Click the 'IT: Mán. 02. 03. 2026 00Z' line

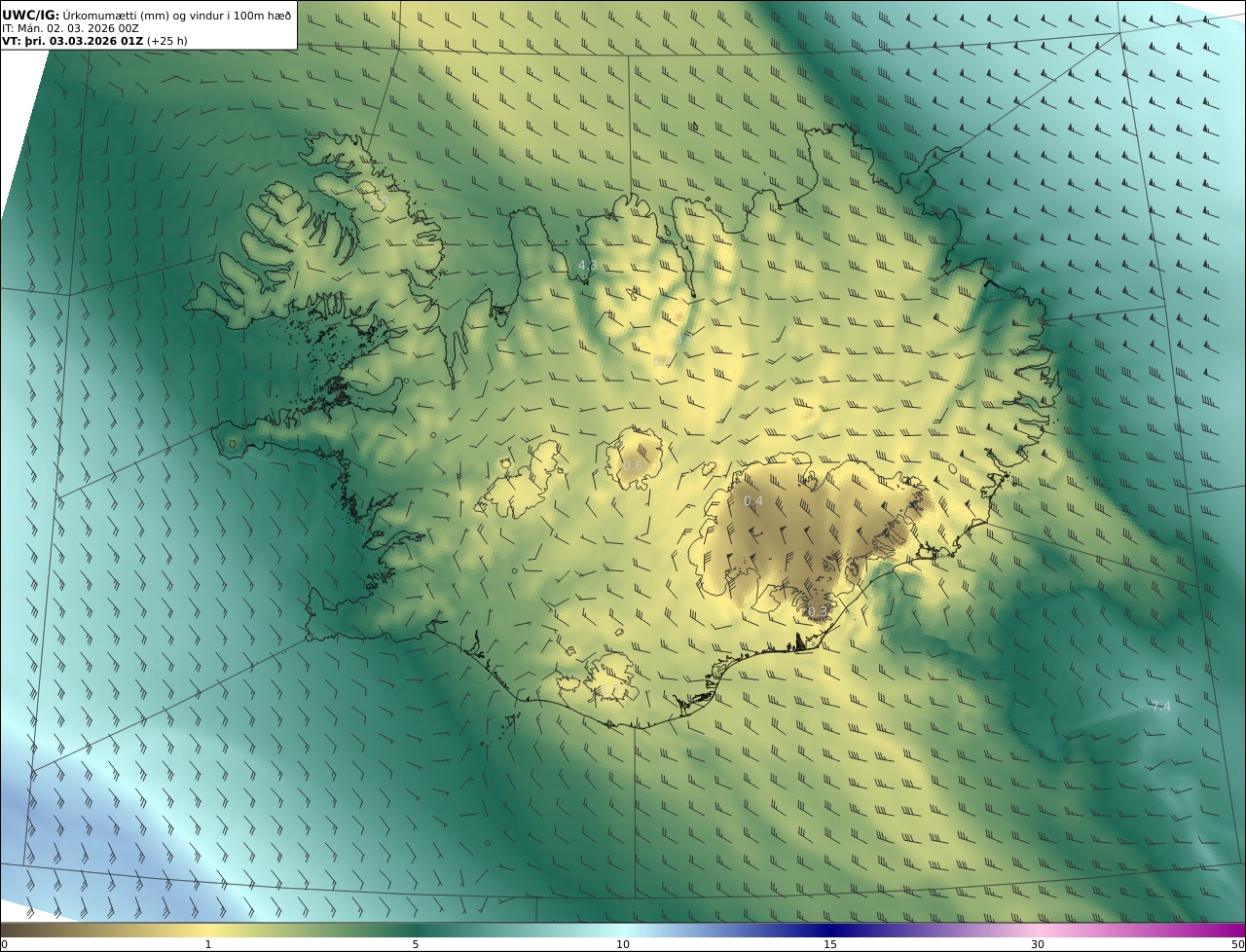[70, 28]
